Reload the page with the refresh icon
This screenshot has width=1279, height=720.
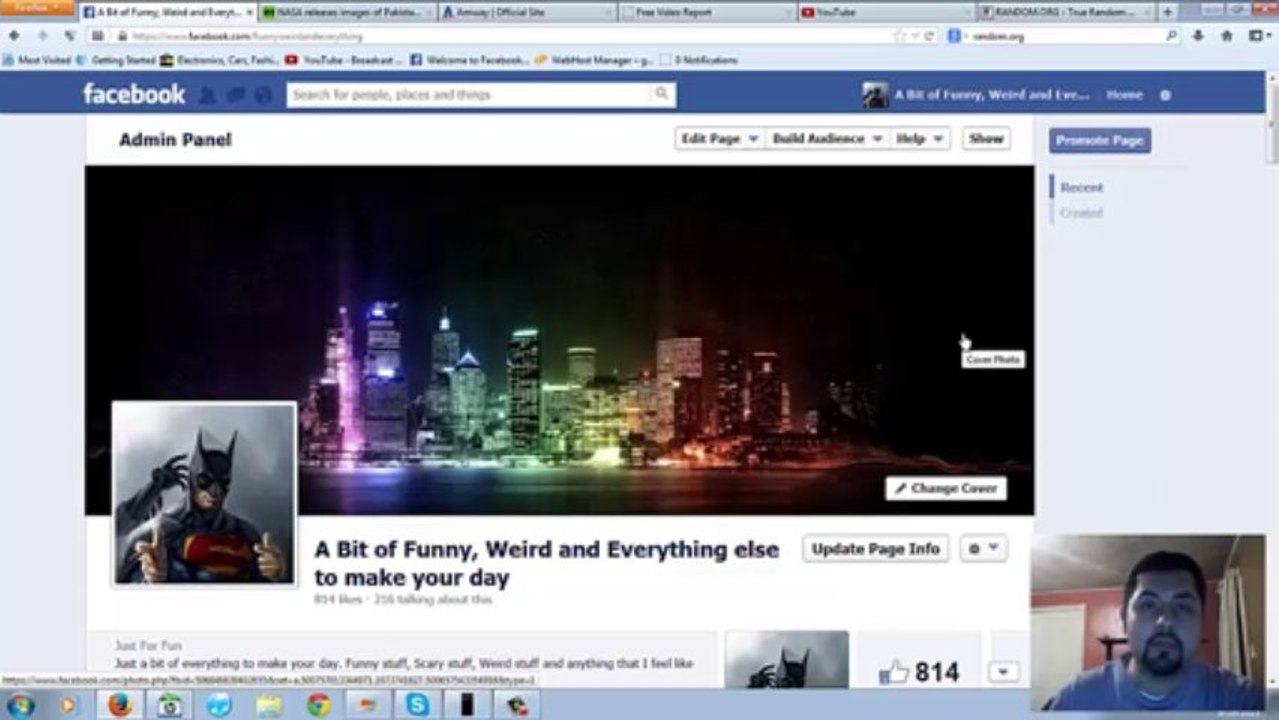click(x=929, y=35)
